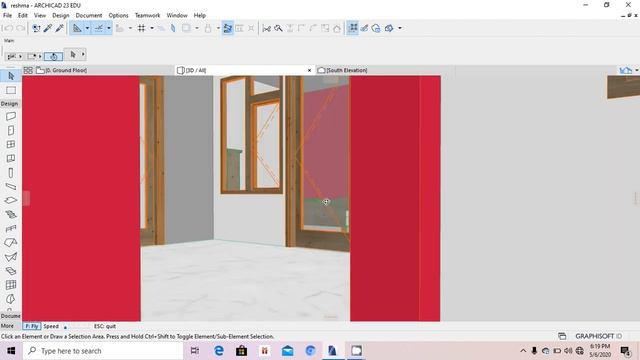Select the Shell tool
The height and width of the screenshot is (360, 640).
point(11,257)
